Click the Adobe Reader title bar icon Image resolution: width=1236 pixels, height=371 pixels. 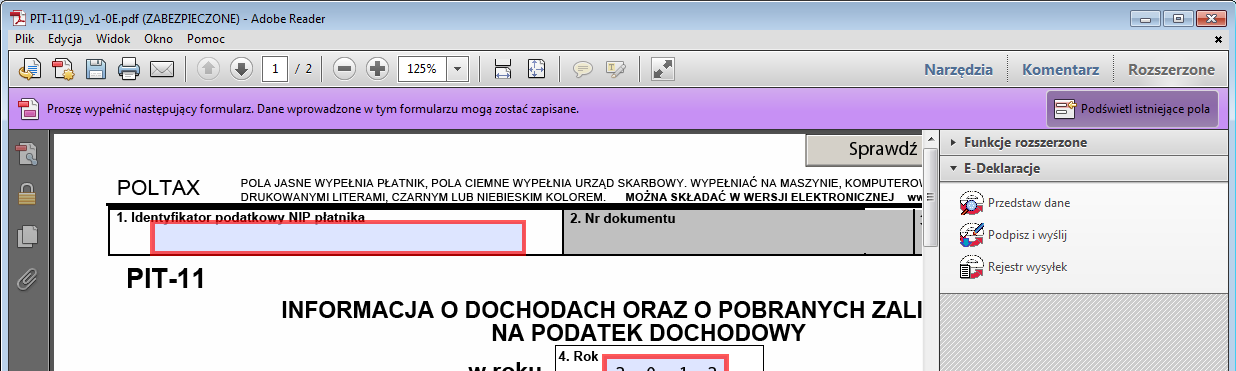(x=18, y=19)
